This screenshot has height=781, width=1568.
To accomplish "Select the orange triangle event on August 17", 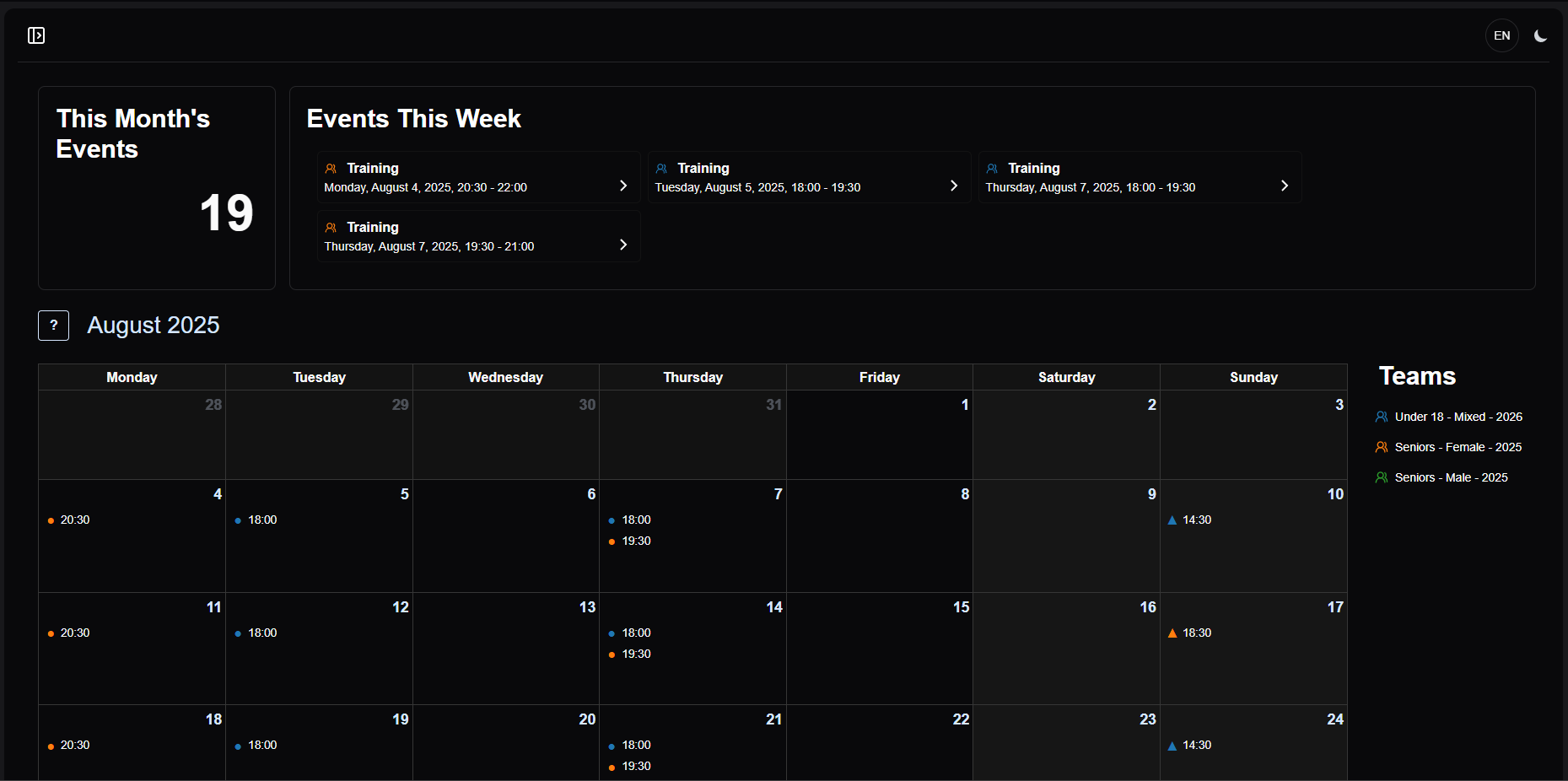I will [1189, 633].
